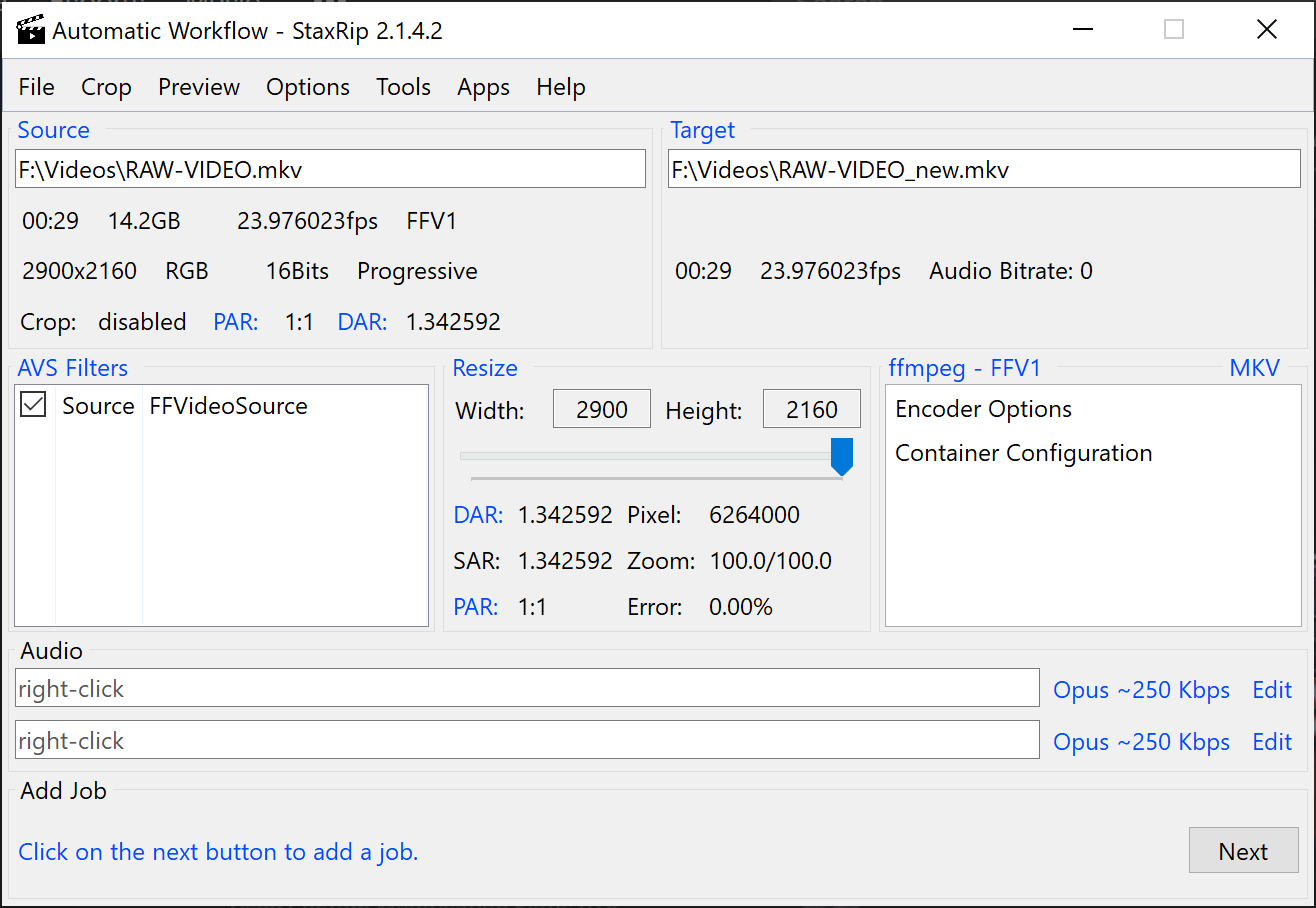
Task: Click the StaxRip application icon
Action: click(30, 30)
